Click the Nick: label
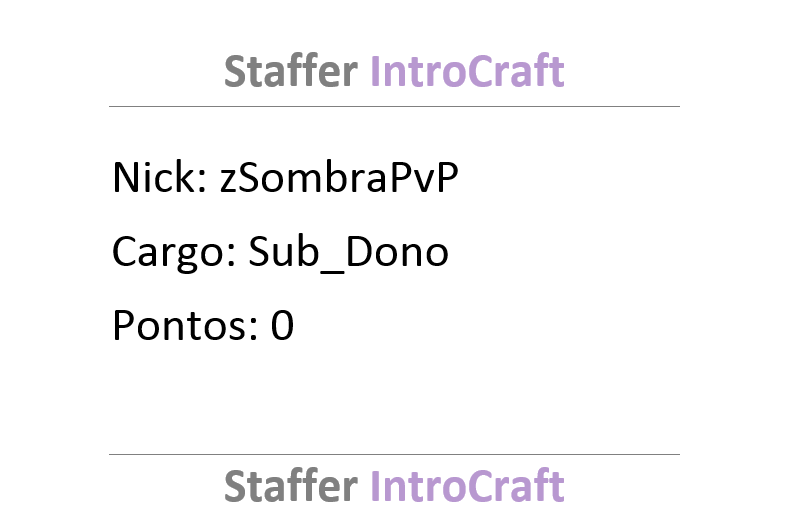The width and height of the screenshot is (788, 532). pos(160,177)
